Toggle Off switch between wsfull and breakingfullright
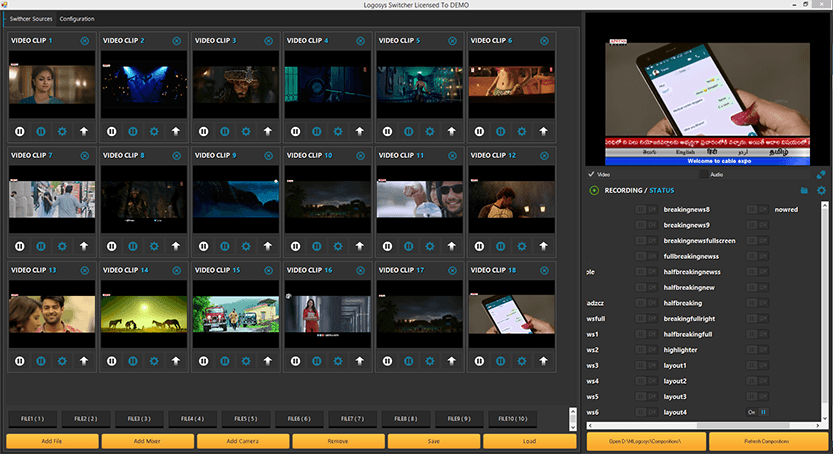833x454 pixels. click(x=647, y=319)
